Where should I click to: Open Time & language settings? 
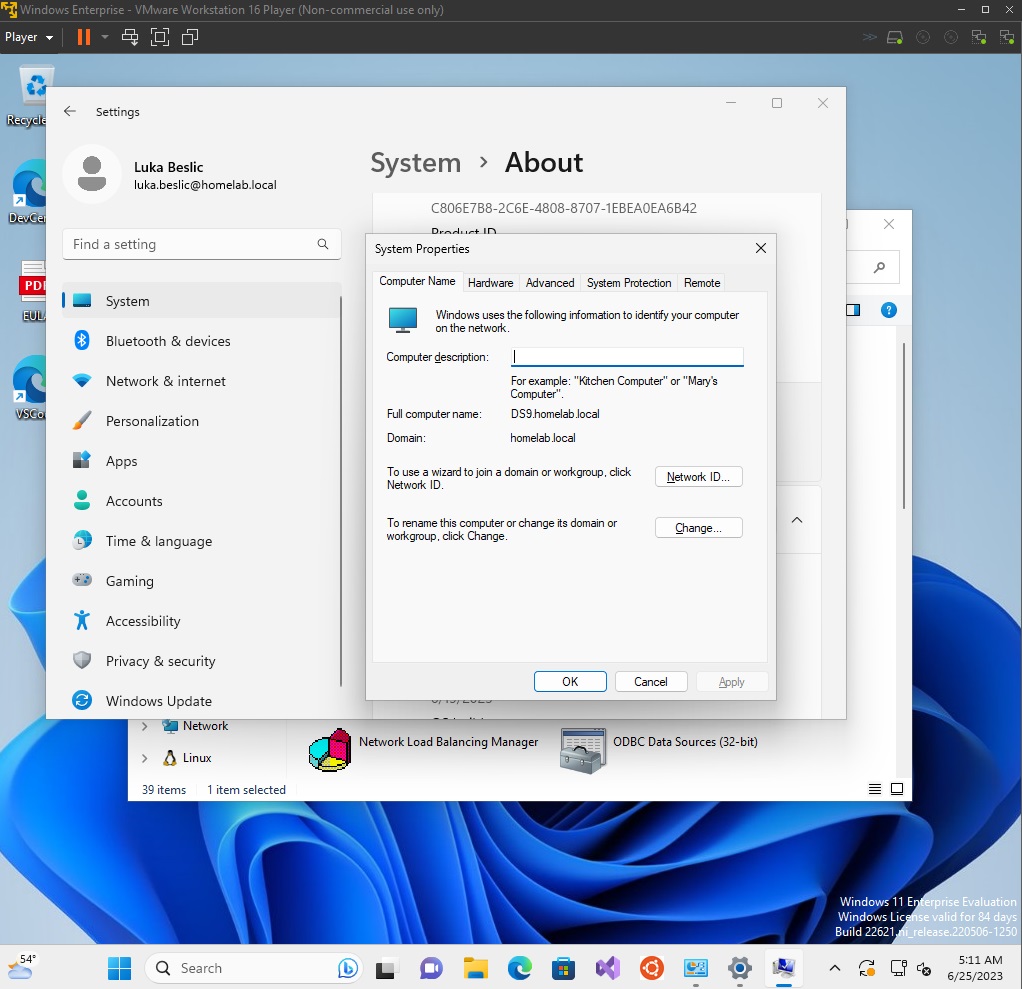pos(201,541)
